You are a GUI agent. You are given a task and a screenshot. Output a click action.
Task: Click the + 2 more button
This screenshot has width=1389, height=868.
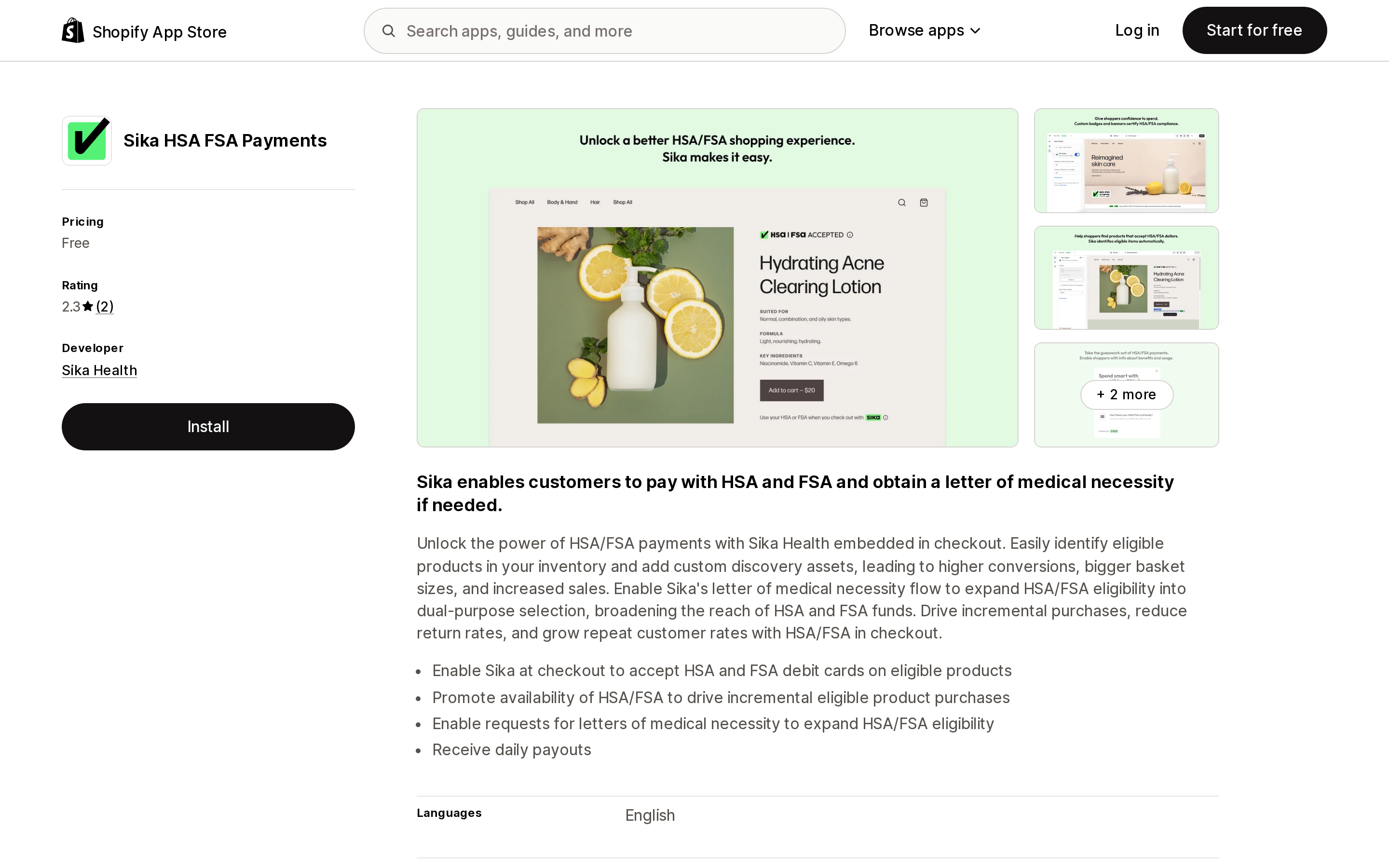[x=1126, y=395]
